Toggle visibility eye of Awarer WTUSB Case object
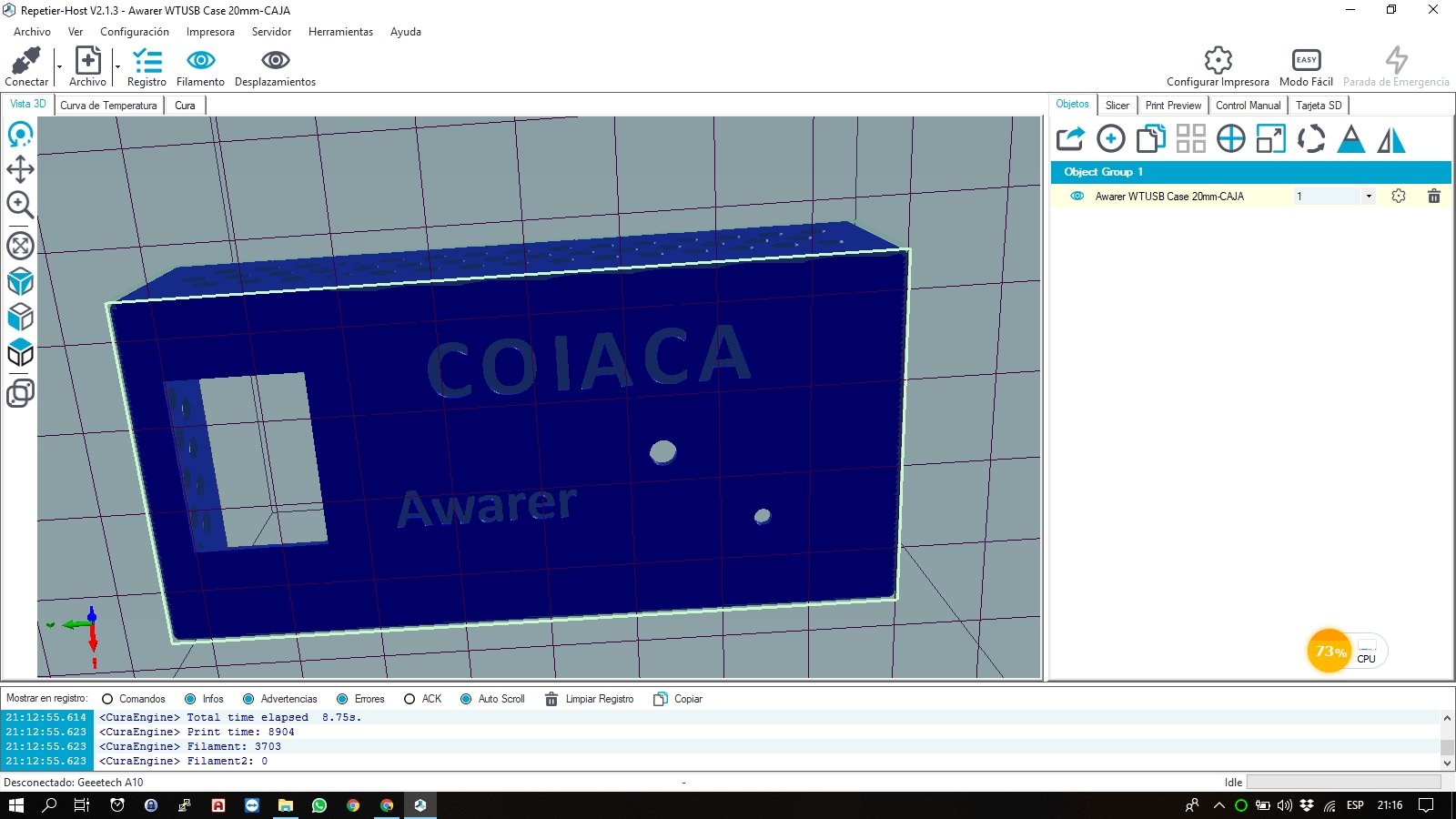This screenshot has width=1456, height=819. pyautogui.click(x=1077, y=196)
